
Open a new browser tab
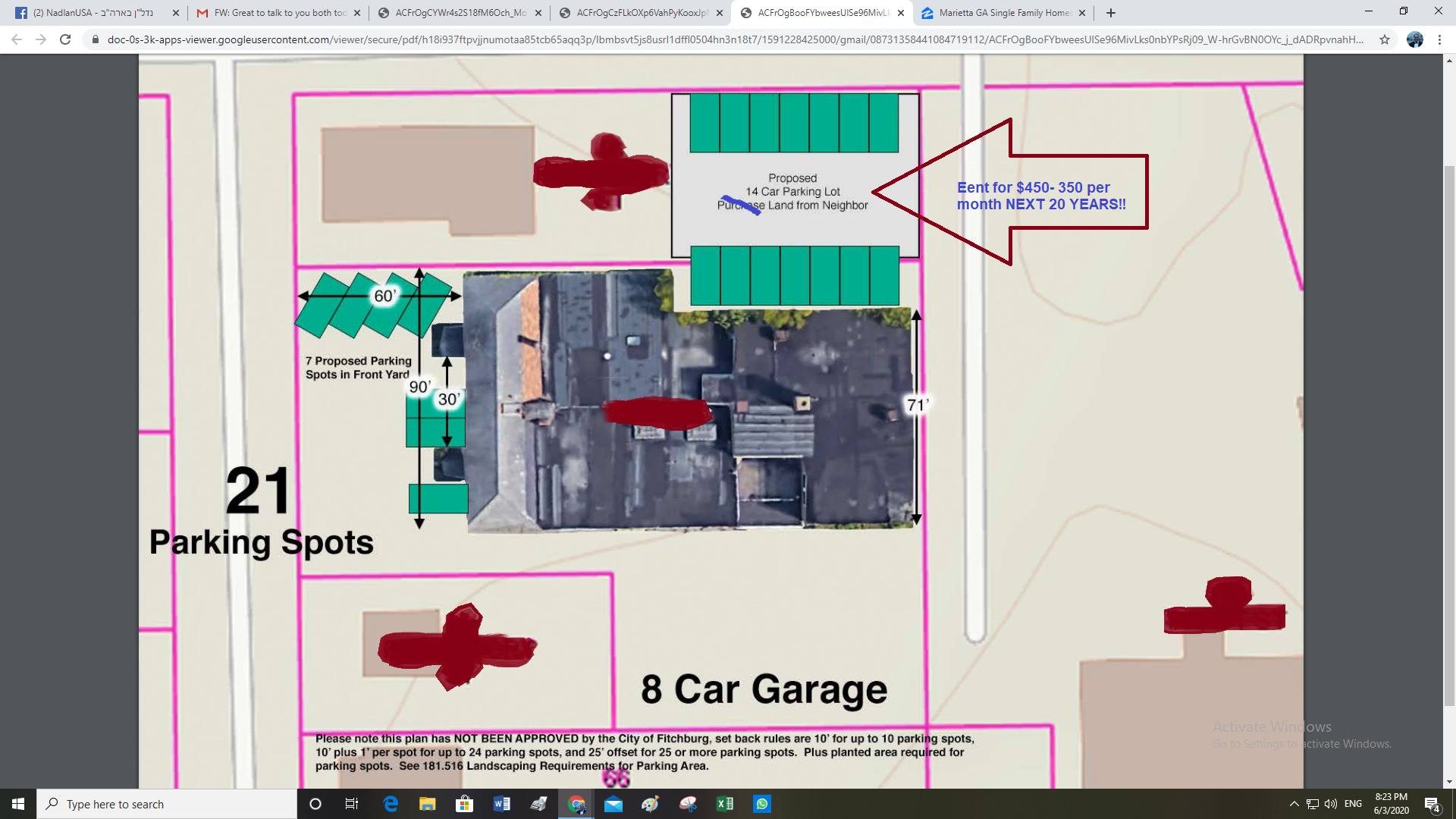coord(1111,13)
